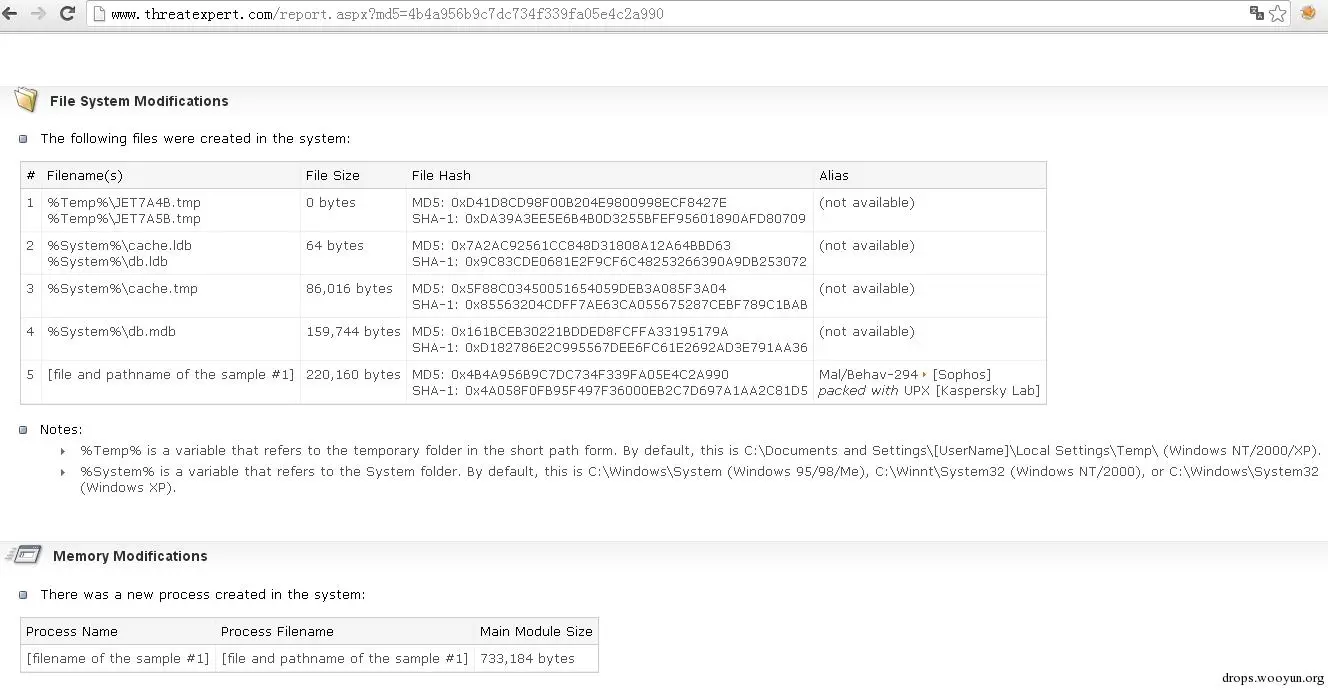Click the small arrow after Mal/Behav-294
The image size is (1328, 690).
(925, 375)
